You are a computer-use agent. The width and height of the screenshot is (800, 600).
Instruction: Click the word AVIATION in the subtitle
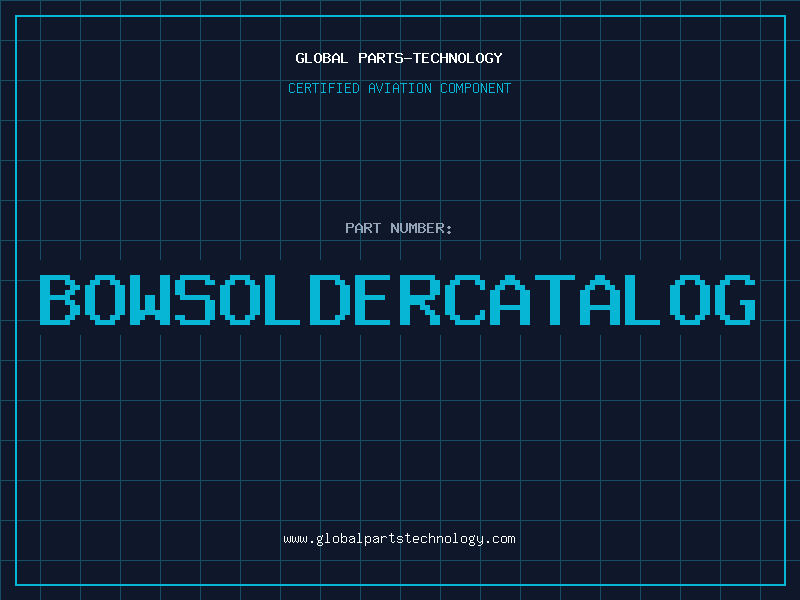tap(399, 88)
